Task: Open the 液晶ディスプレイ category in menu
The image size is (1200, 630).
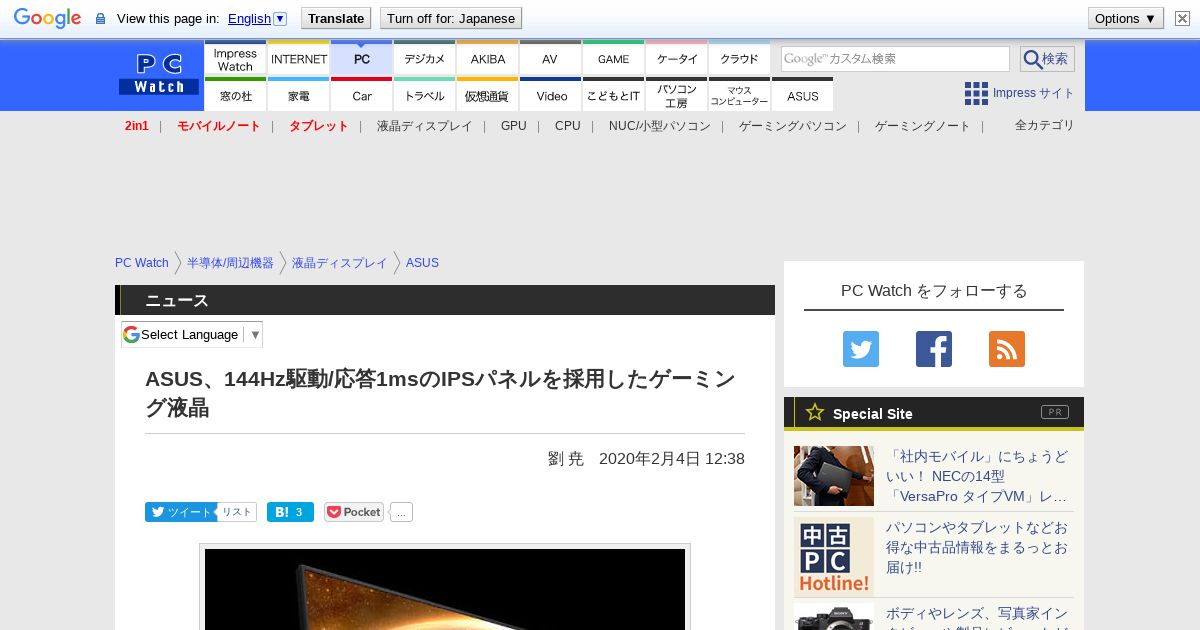Action: pyautogui.click(x=425, y=126)
